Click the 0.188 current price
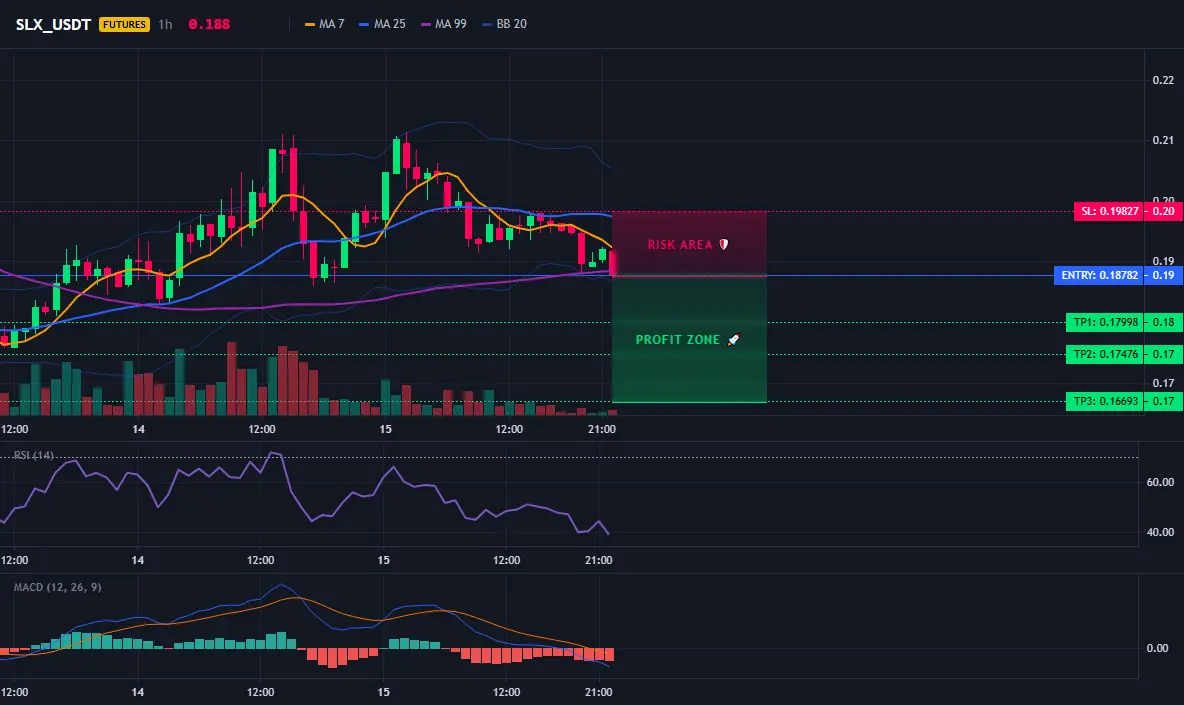Image resolution: width=1184 pixels, height=705 pixels. [x=208, y=24]
